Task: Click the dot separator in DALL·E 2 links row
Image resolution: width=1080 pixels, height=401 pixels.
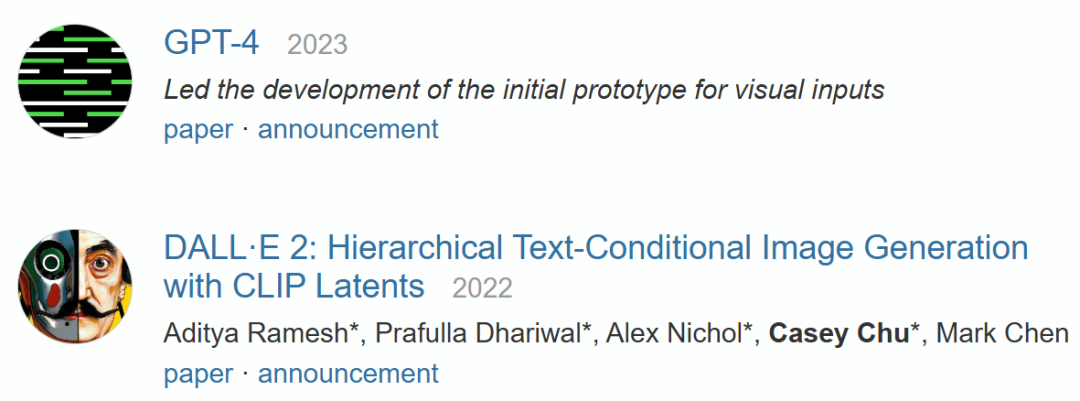Action: pos(246,375)
